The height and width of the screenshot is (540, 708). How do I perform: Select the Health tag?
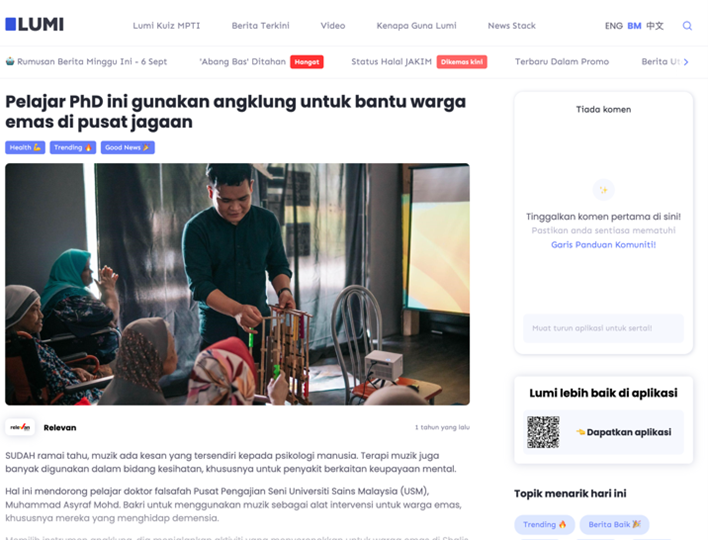pyautogui.click(x=25, y=148)
